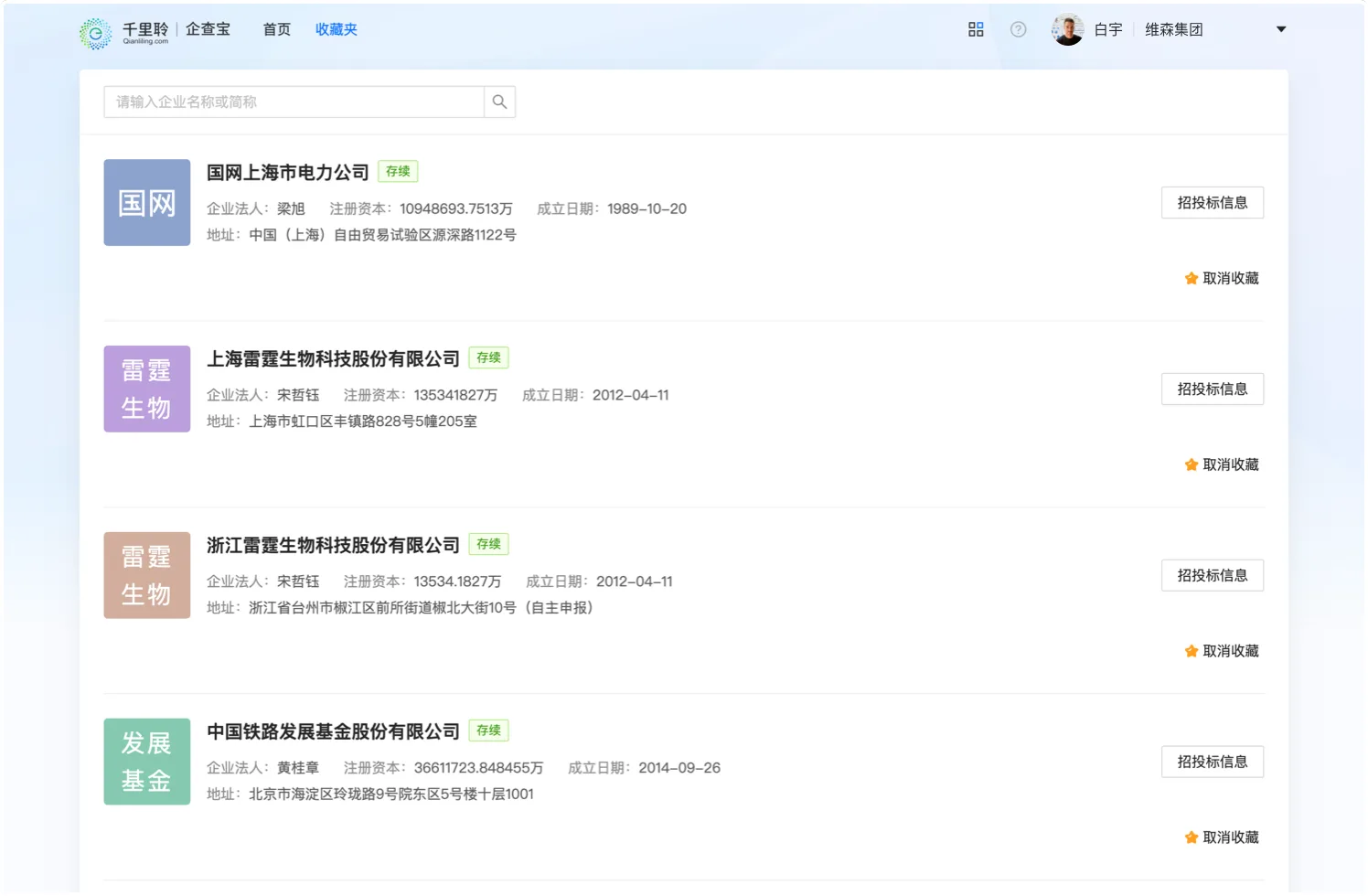Click registered capital 13534.1827万
Viewport: 1368px width, 896px height.
[458, 582]
